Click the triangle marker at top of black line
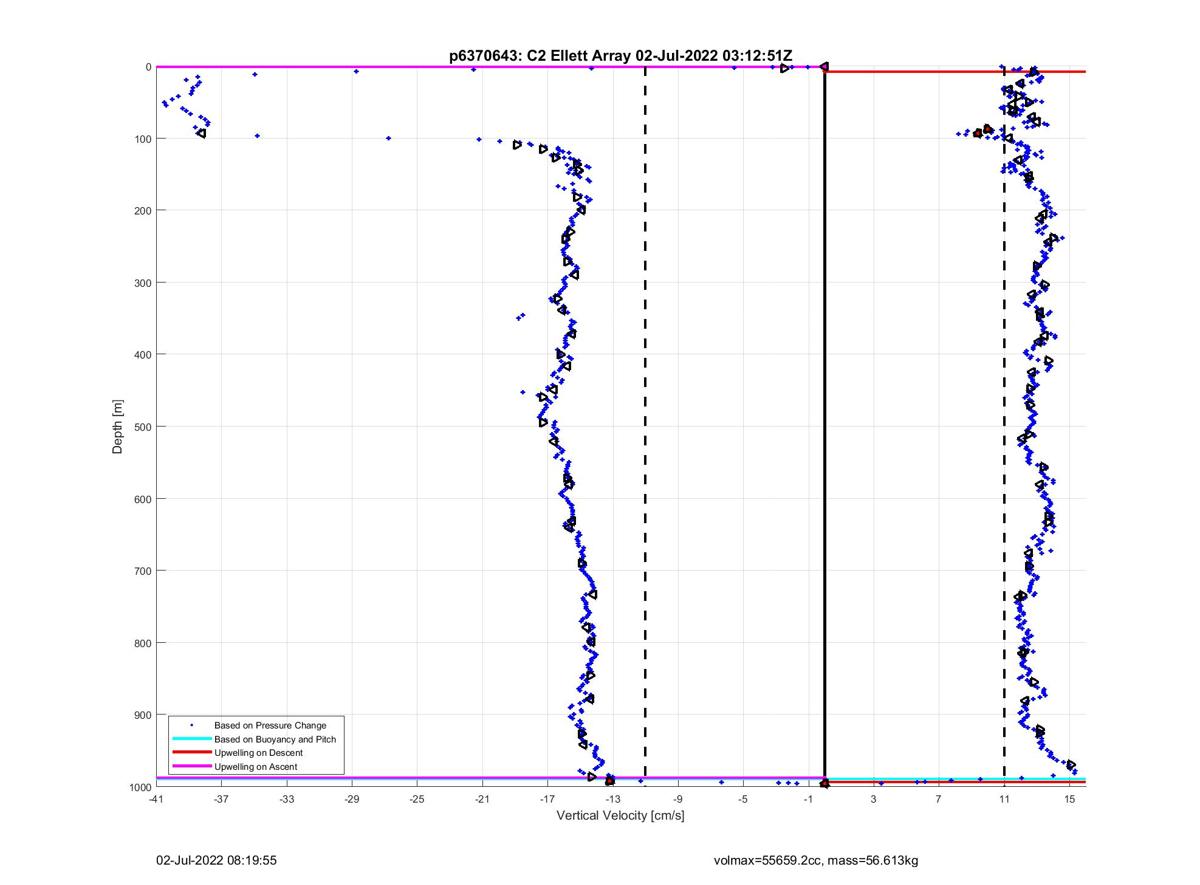Image resolution: width=1200 pixels, height=885 pixels. (x=824, y=66)
